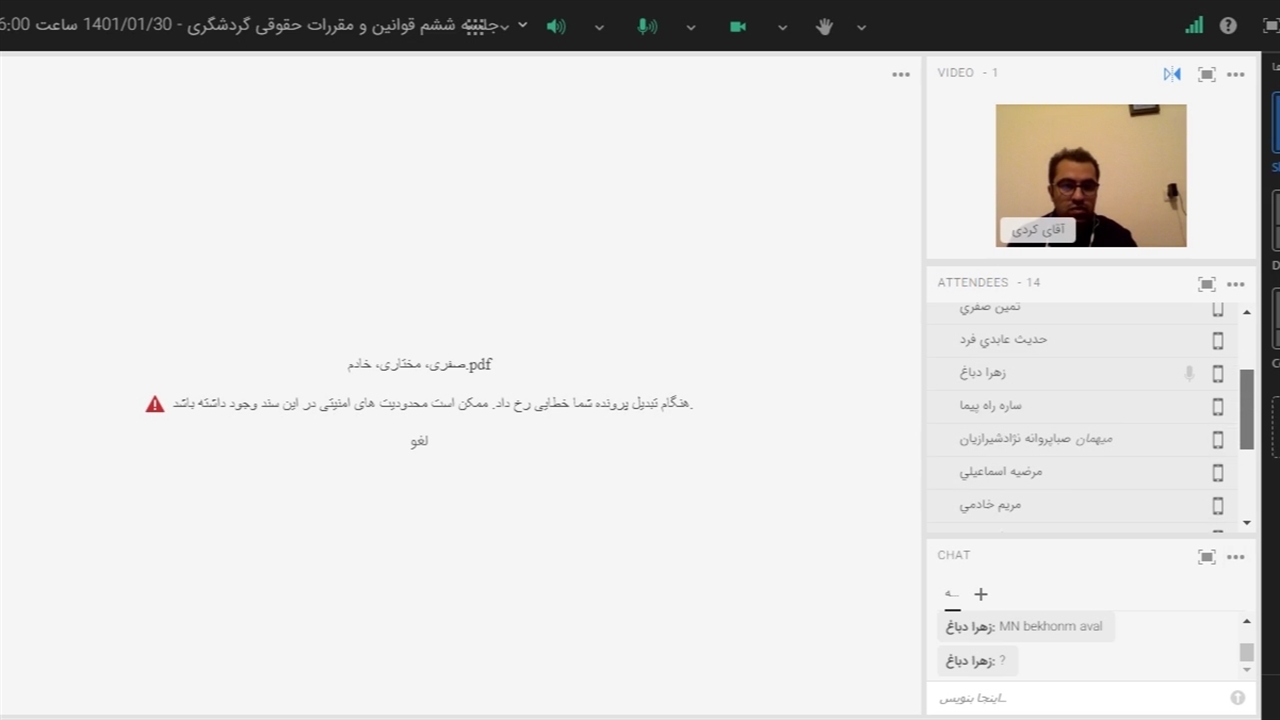Click the Attendees list scrollbar
Viewport: 1280px width, 720px height.
coord(1246,410)
